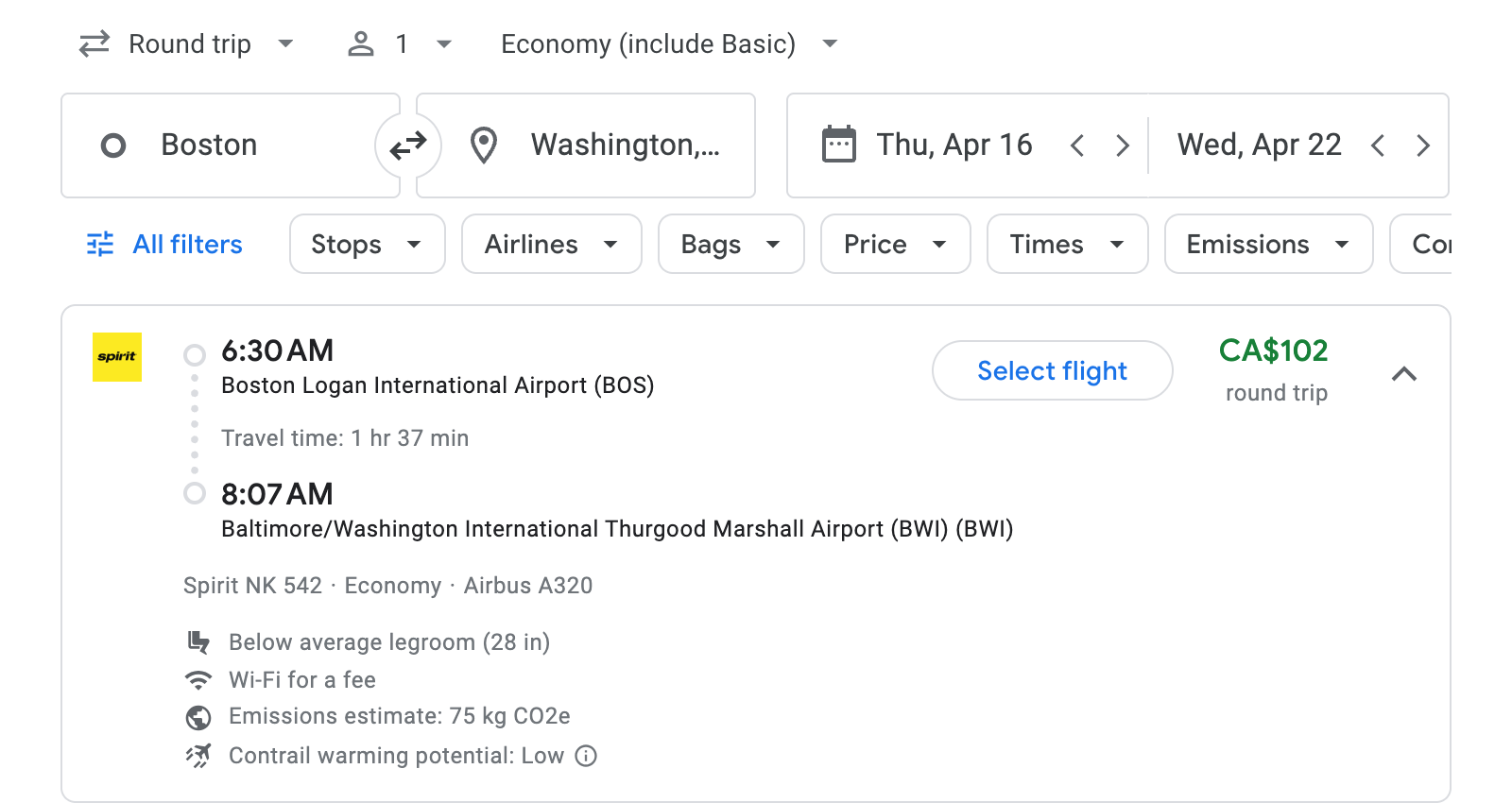Click the destination location pin icon

484,145
